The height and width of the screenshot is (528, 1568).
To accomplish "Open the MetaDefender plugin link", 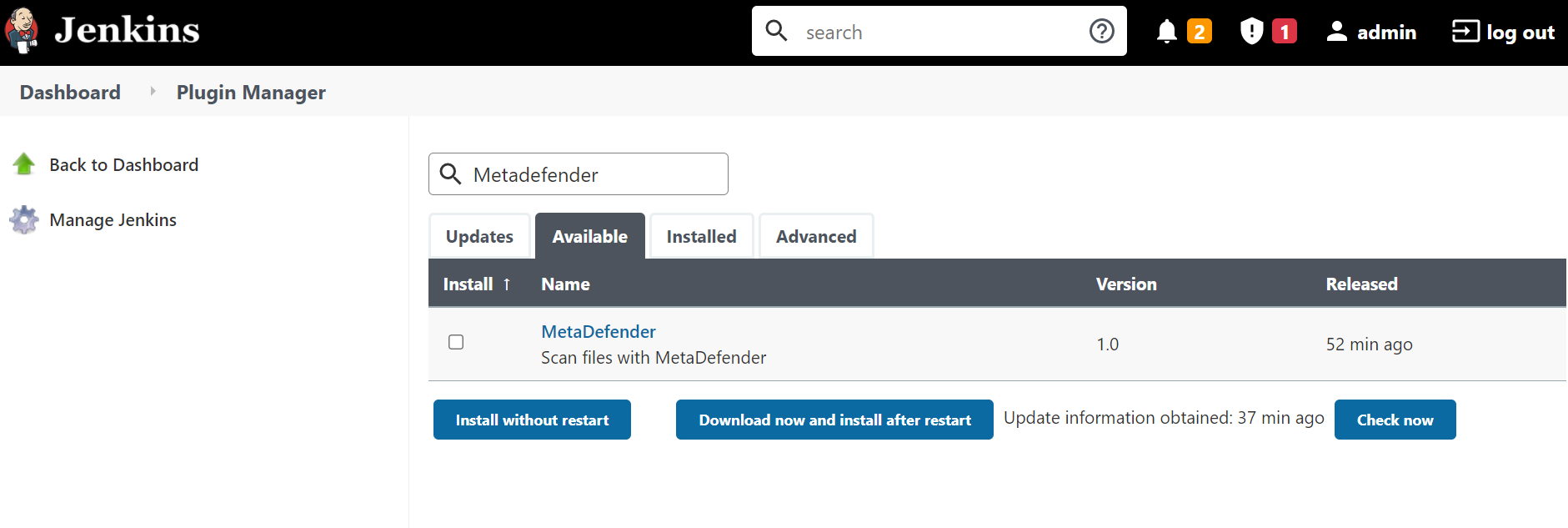I will [599, 331].
